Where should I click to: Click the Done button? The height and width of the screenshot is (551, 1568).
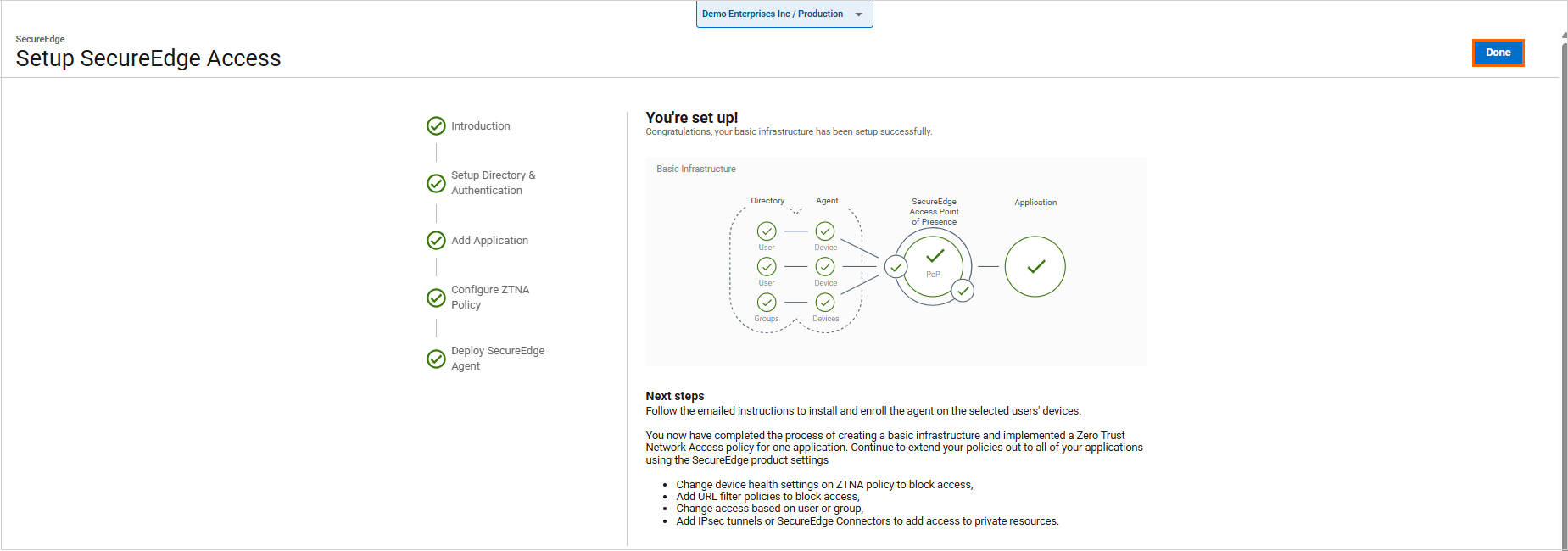[1498, 53]
